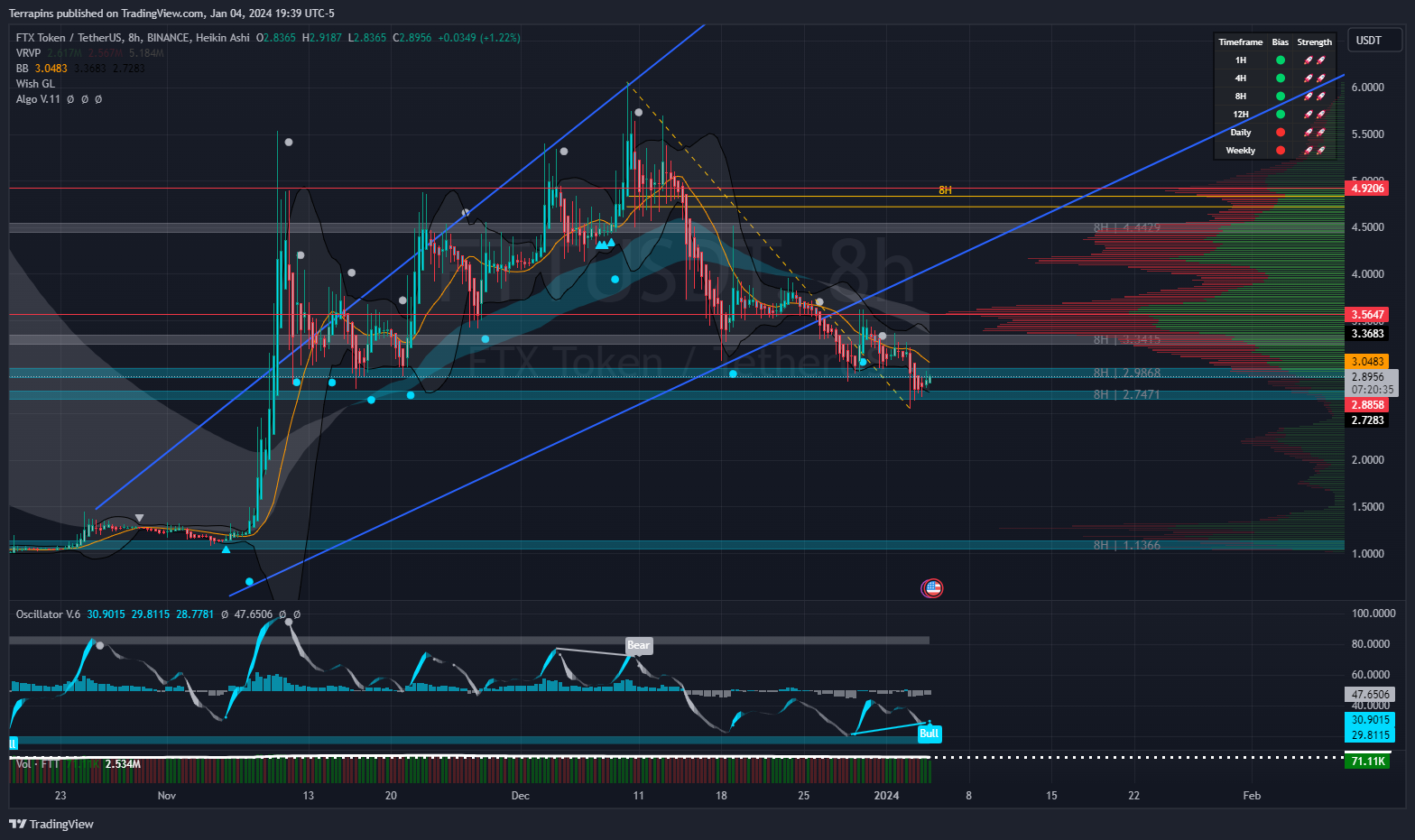Click the gray down-triangle signal near late October
This screenshot has width=1415, height=840.
coord(139,518)
